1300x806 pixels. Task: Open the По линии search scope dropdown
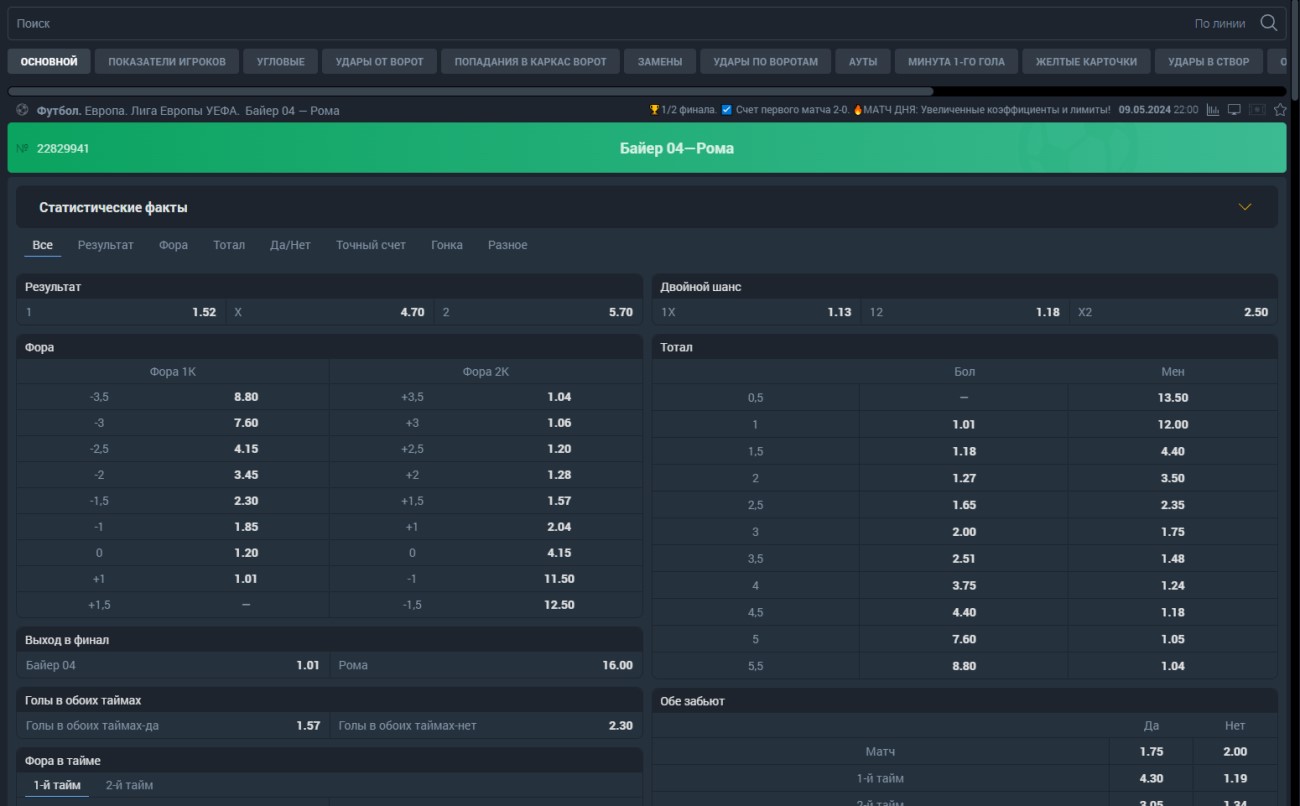pos(1220,23)
